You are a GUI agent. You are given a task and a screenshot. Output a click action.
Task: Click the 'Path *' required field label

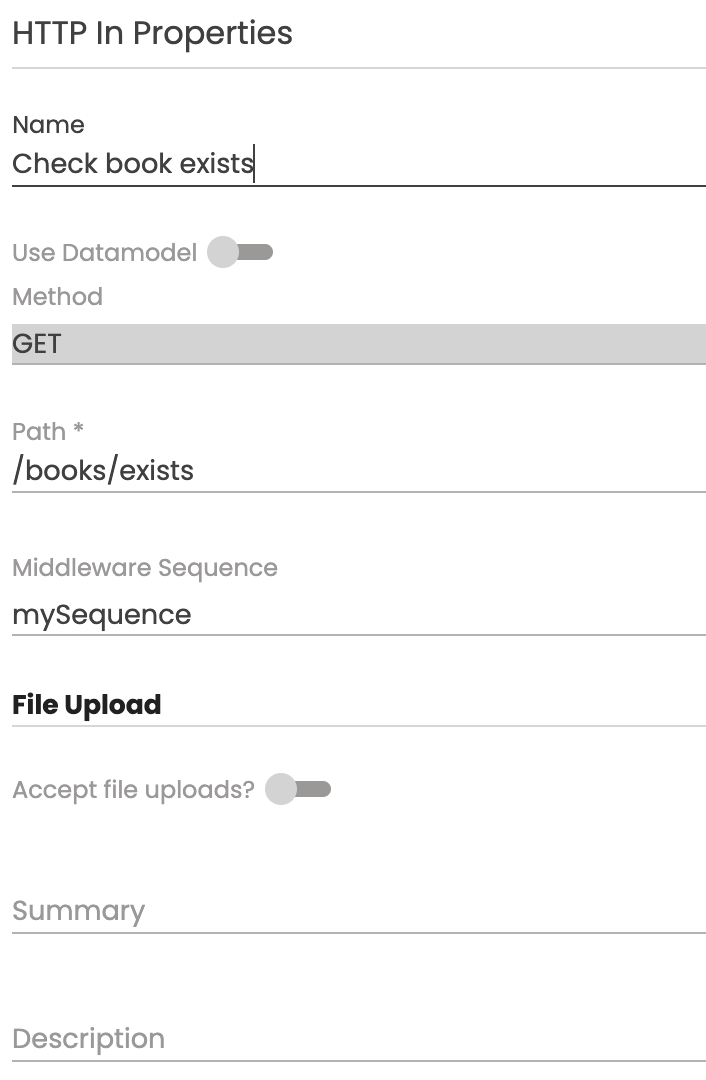[x=48, y=432]
